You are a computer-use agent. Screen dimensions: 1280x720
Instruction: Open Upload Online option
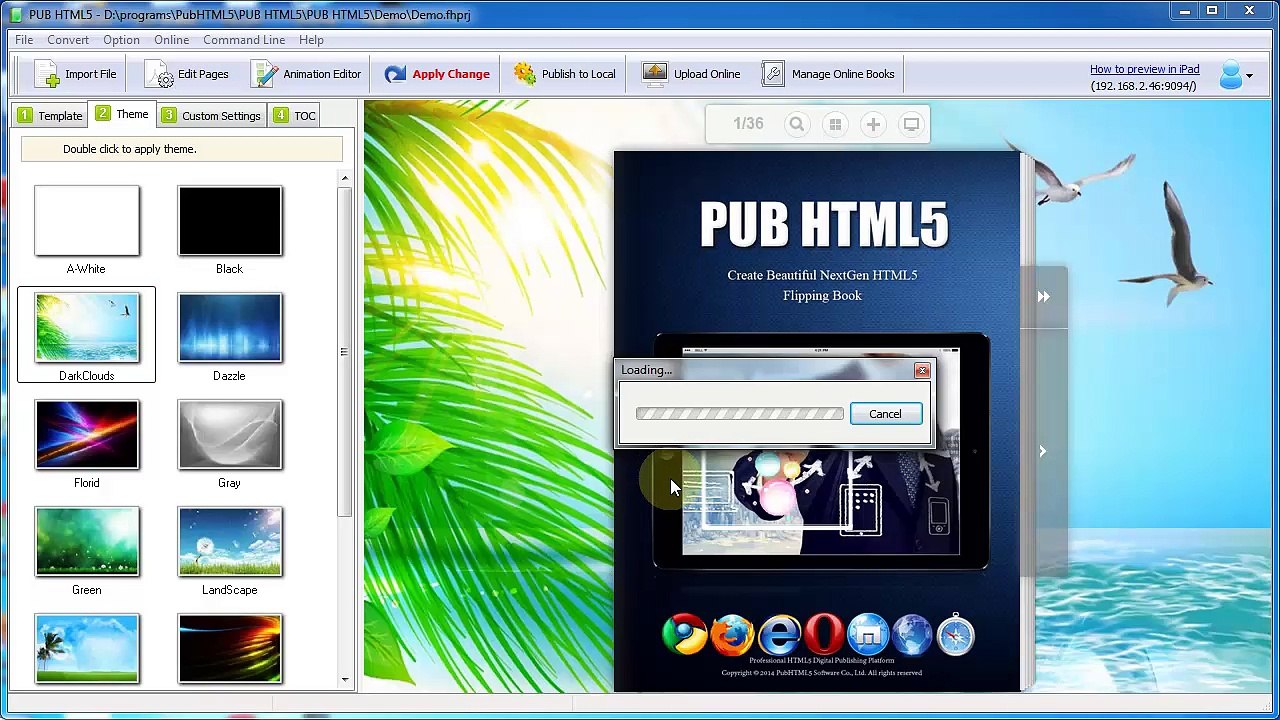click(x=691, y=74)
